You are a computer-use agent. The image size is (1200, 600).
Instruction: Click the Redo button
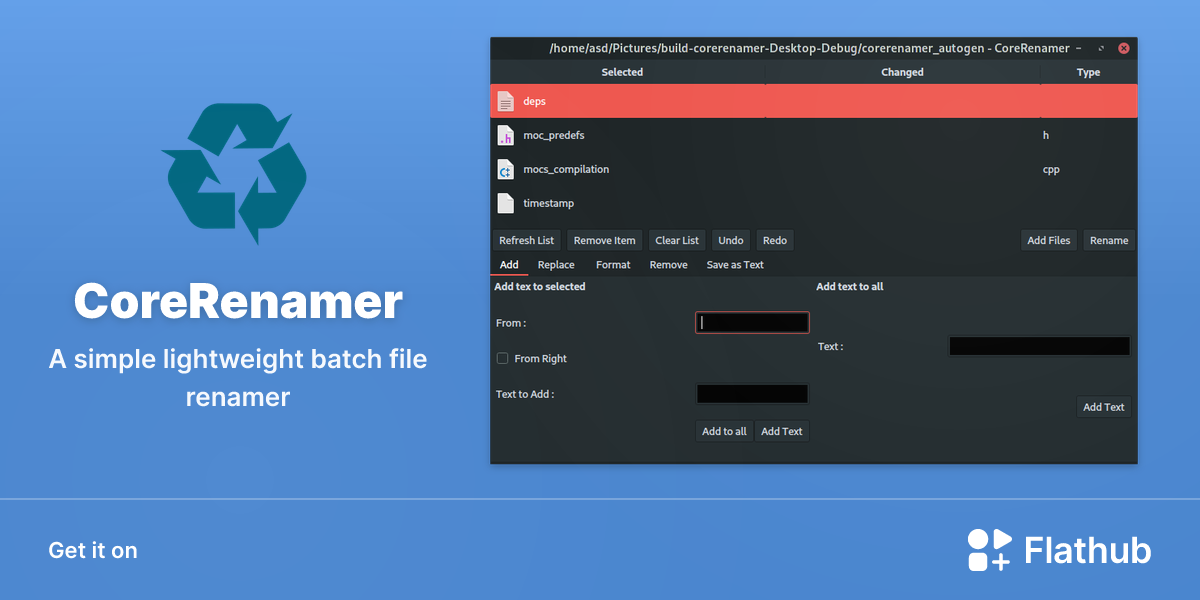pyautogui.click(x=775, y=240)
